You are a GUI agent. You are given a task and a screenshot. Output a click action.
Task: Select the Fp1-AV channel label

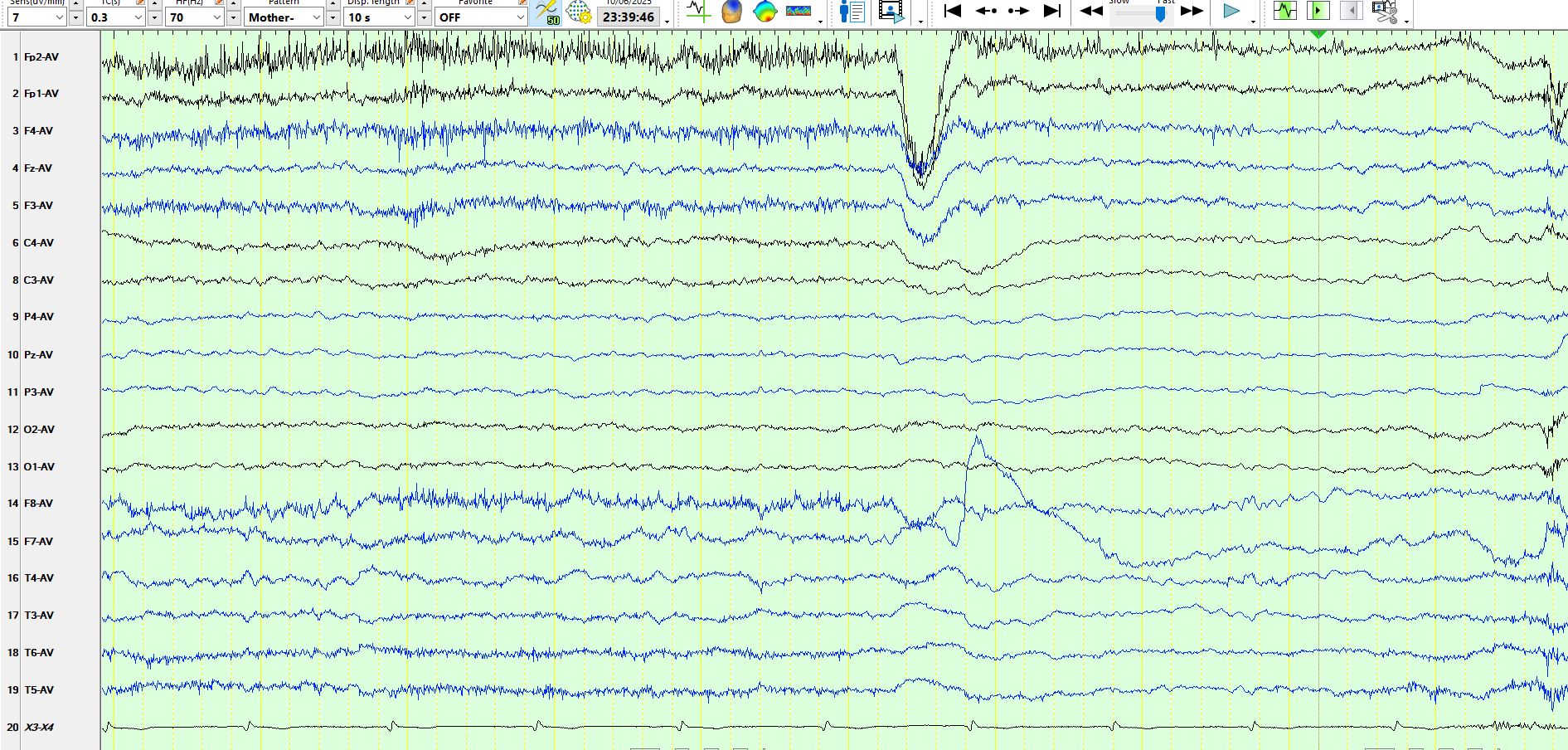click(41, 94)
